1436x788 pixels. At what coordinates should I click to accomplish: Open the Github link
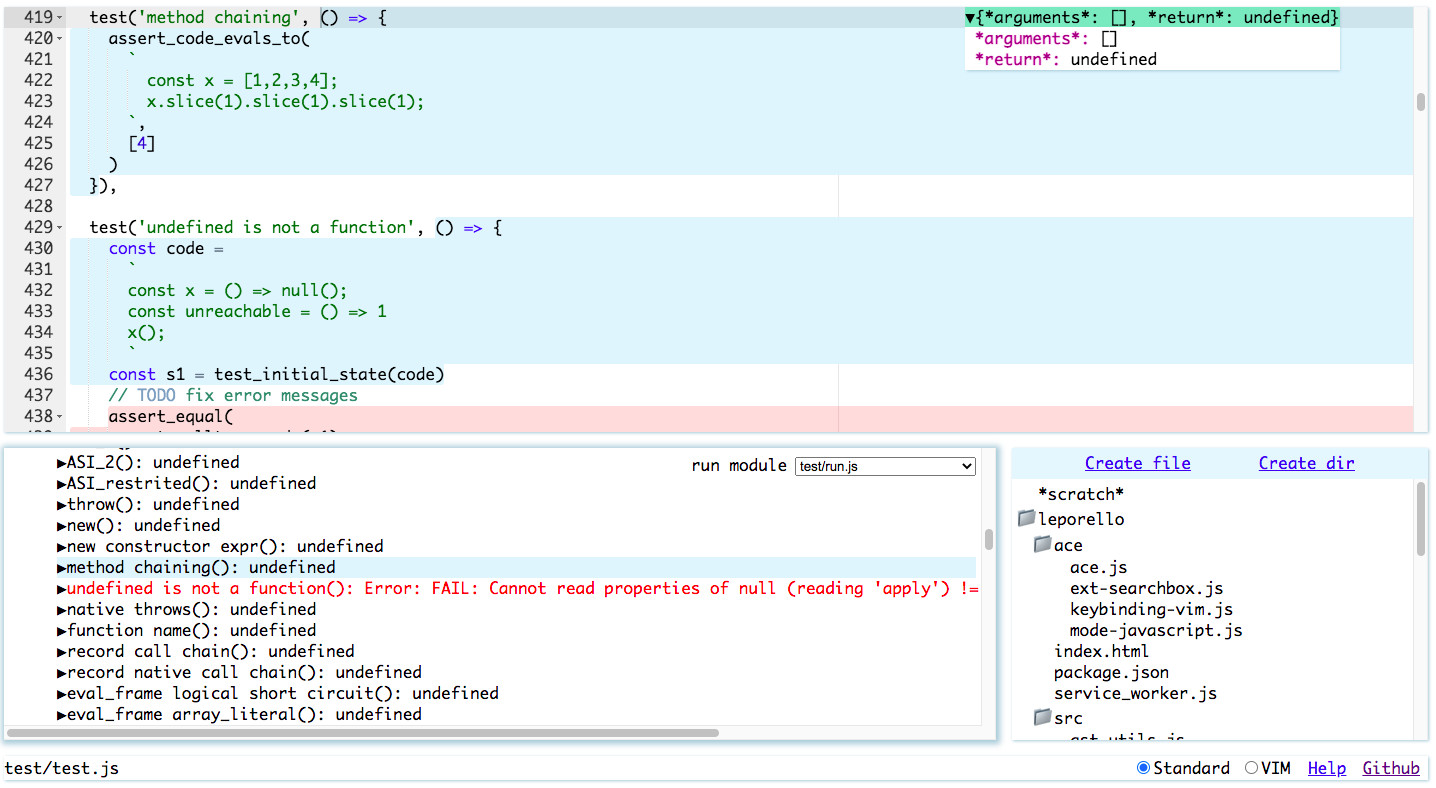tap(1390, 768)
